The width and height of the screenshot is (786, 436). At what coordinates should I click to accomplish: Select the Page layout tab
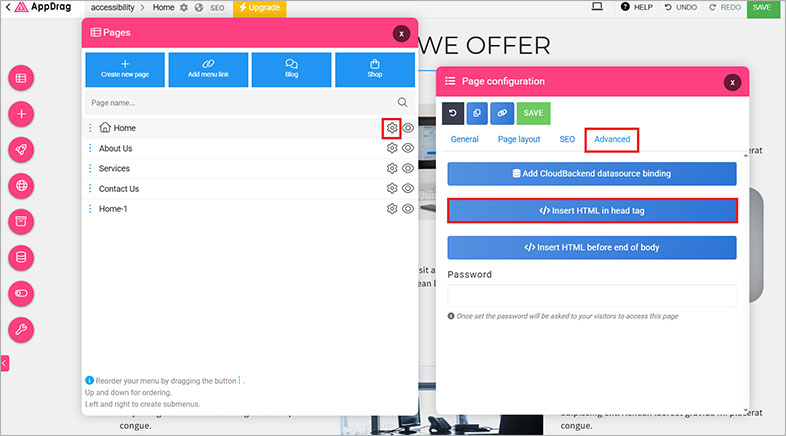pos(519,139)
